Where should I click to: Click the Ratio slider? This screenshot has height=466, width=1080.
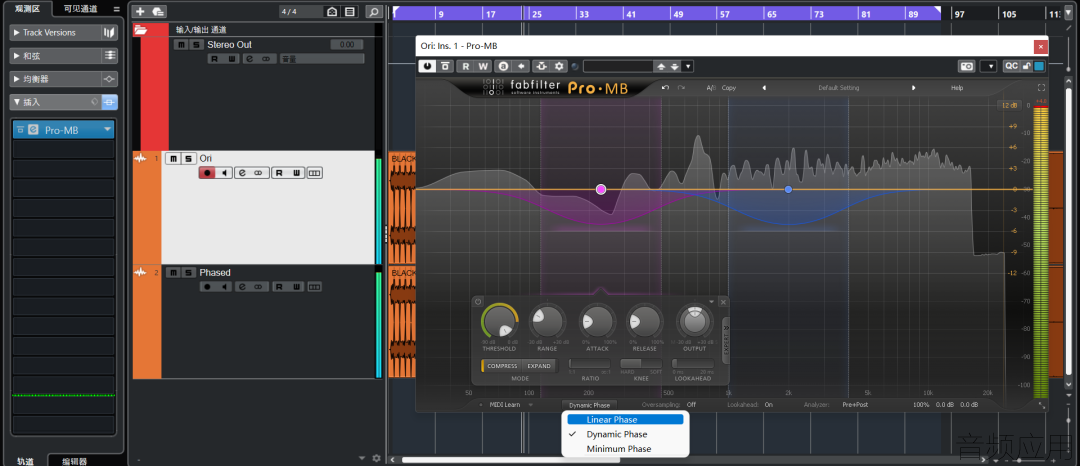(590, 363)
